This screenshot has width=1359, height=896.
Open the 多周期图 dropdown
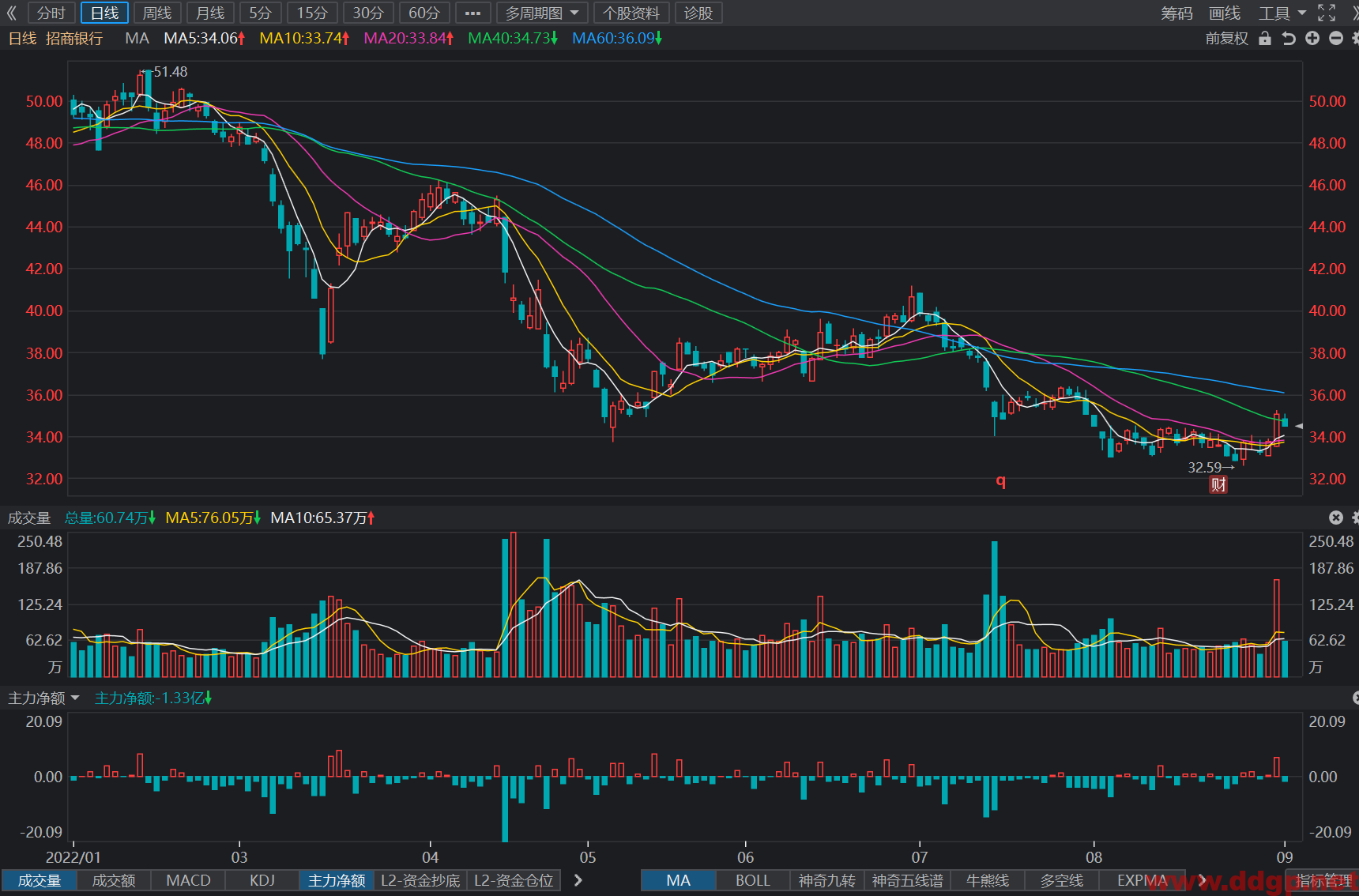point(542,13)
